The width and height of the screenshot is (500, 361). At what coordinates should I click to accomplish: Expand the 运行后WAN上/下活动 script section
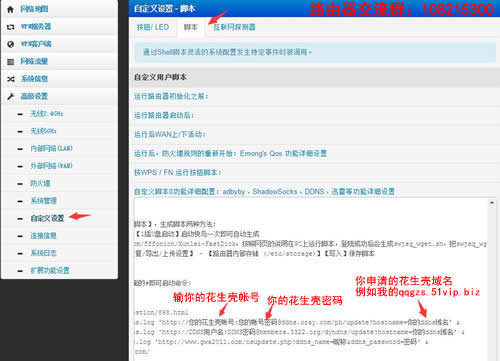click(x=170, y=134)
